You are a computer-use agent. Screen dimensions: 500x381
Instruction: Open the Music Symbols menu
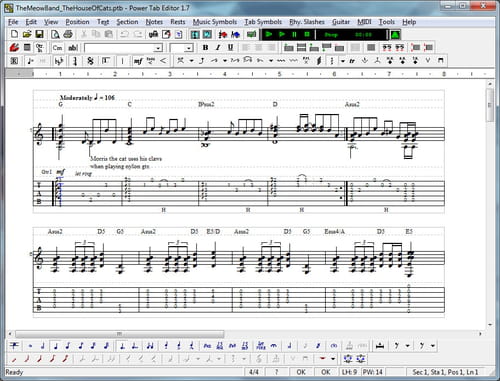[215, 22]
